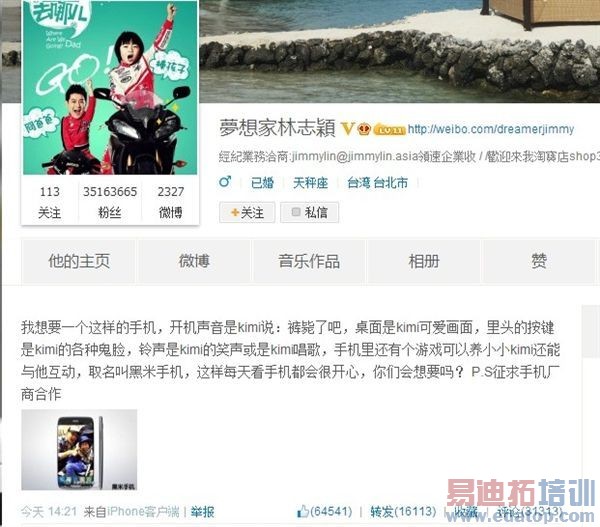
Task: Open the profile avatar picture
Action: pyautogui.click(x=110, y=87)
